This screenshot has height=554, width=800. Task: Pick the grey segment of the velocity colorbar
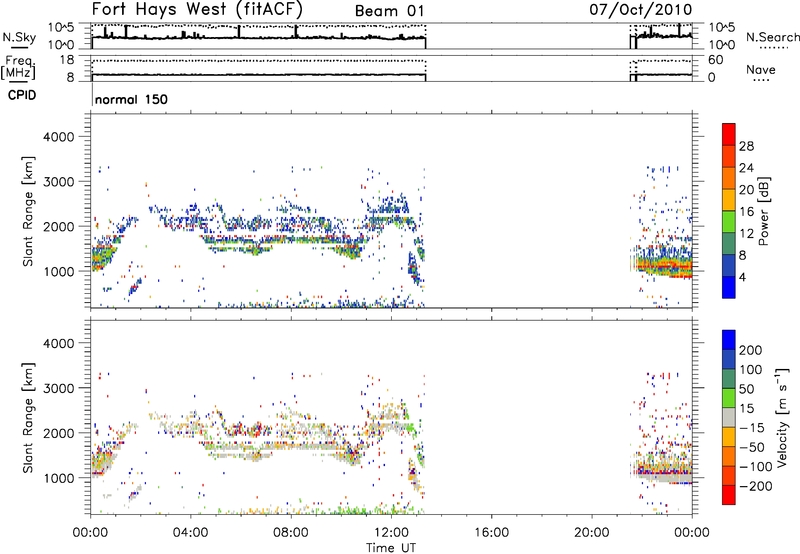pos(729,417)
